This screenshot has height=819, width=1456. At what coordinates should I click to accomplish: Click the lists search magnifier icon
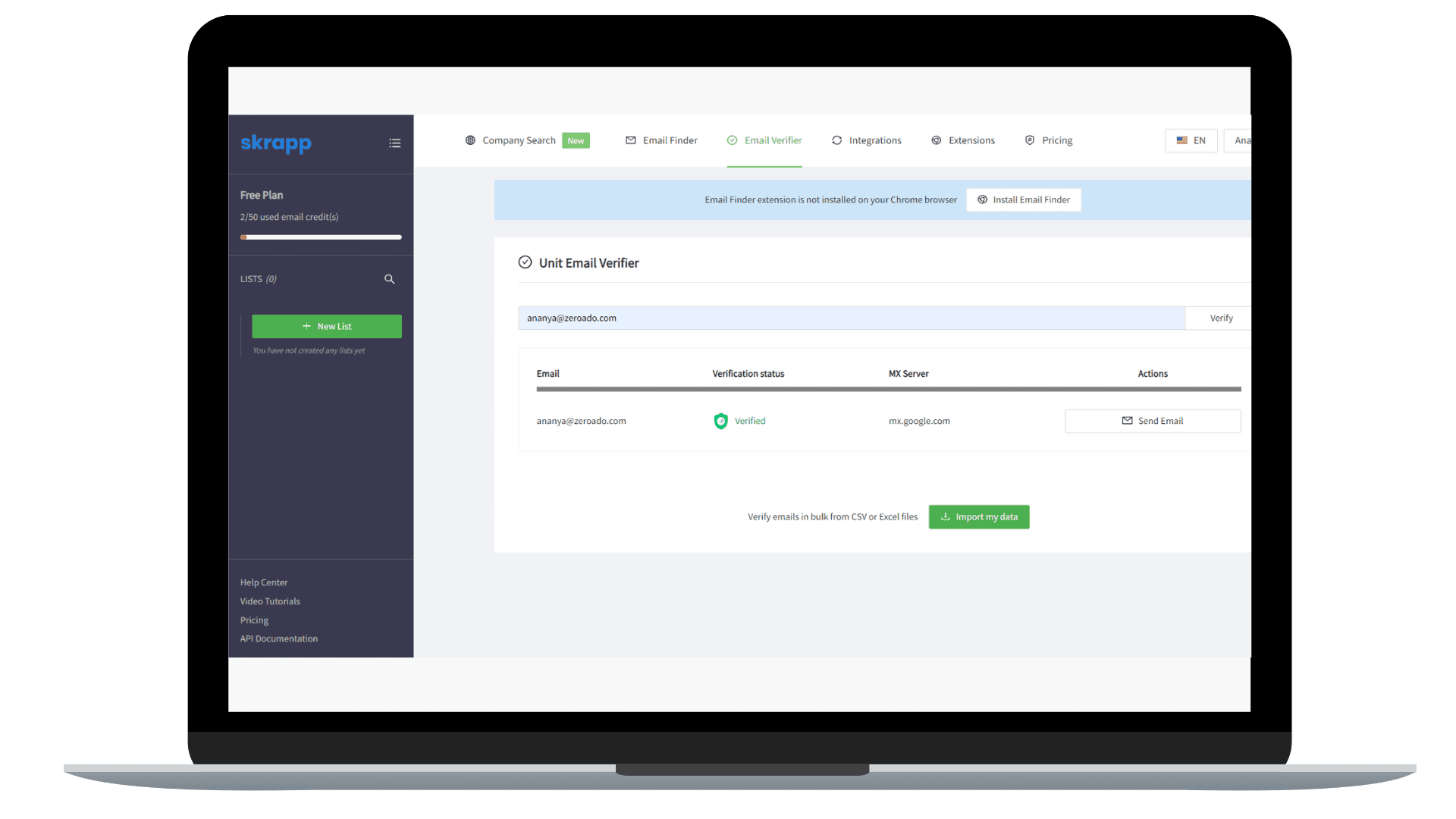pos(389,279)
